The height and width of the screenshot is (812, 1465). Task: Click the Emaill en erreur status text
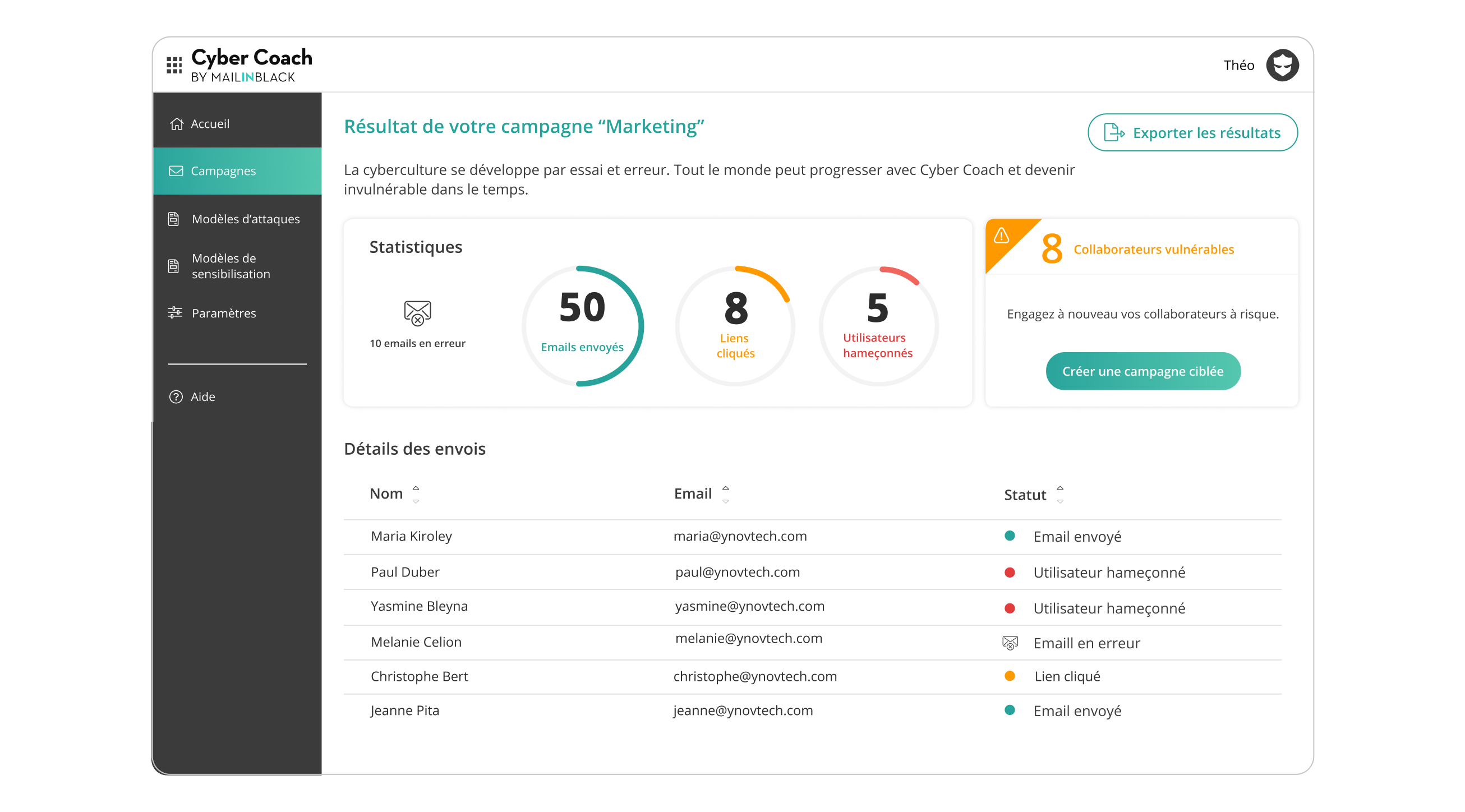click(1086, 643)
